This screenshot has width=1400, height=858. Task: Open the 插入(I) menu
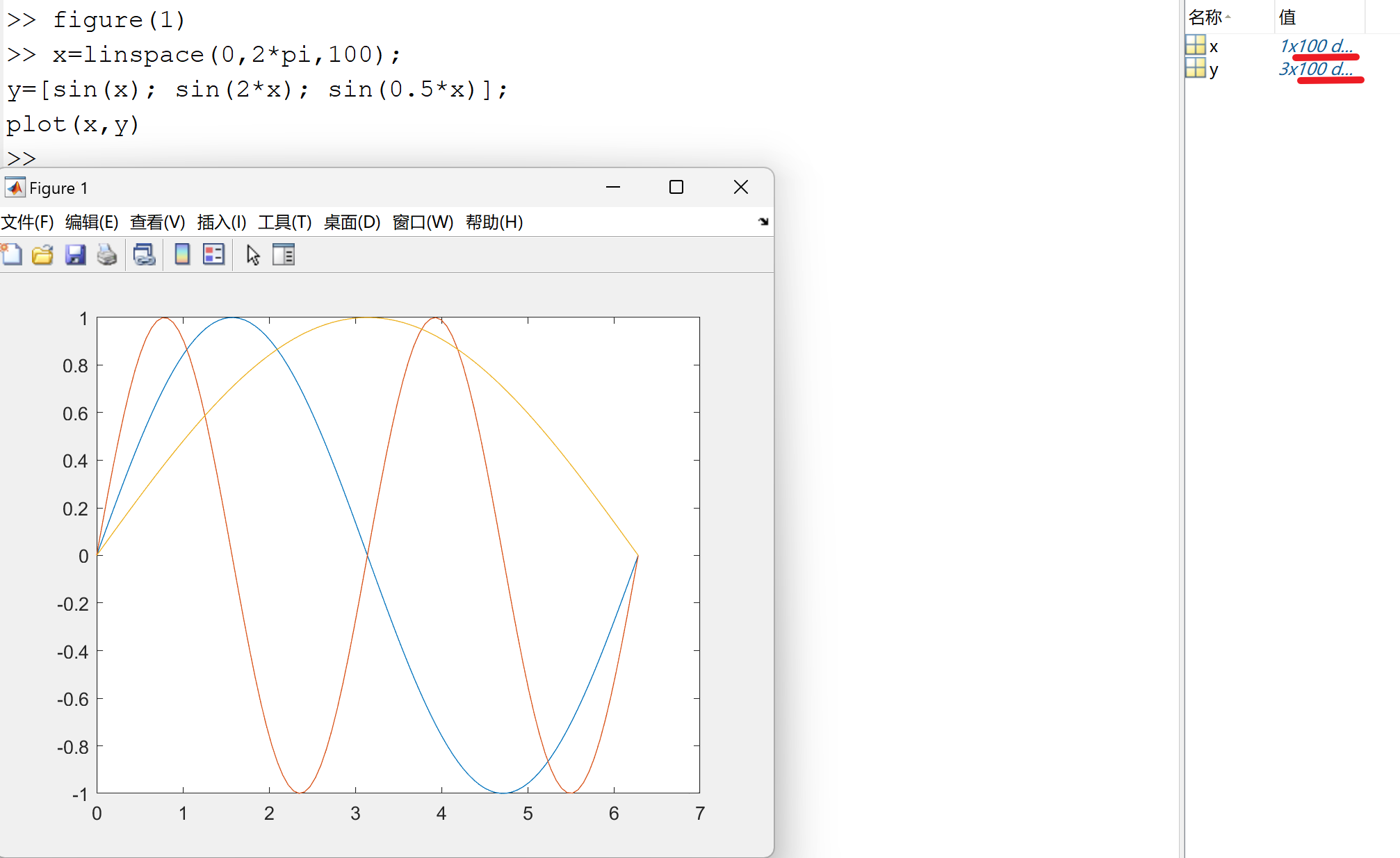[222, 222]
